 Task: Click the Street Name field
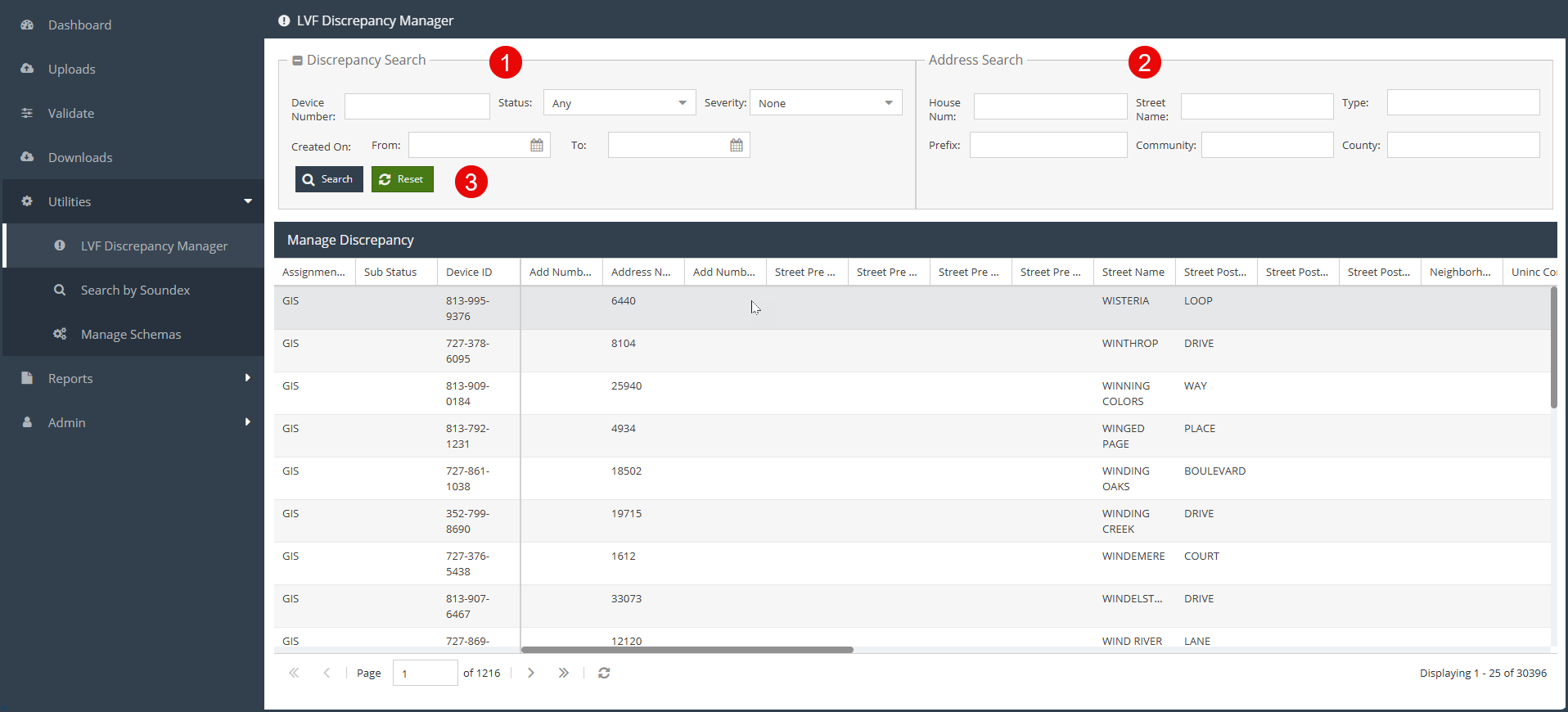1257,106
